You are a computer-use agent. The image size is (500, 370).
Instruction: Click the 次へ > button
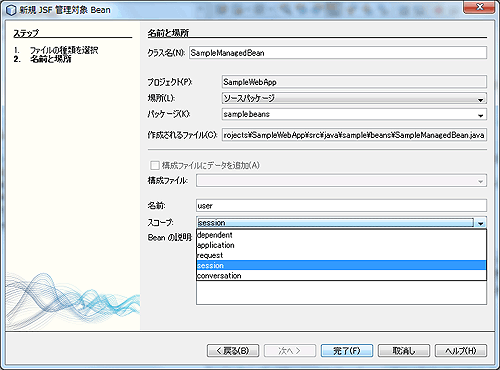click(x=290, y=351)
